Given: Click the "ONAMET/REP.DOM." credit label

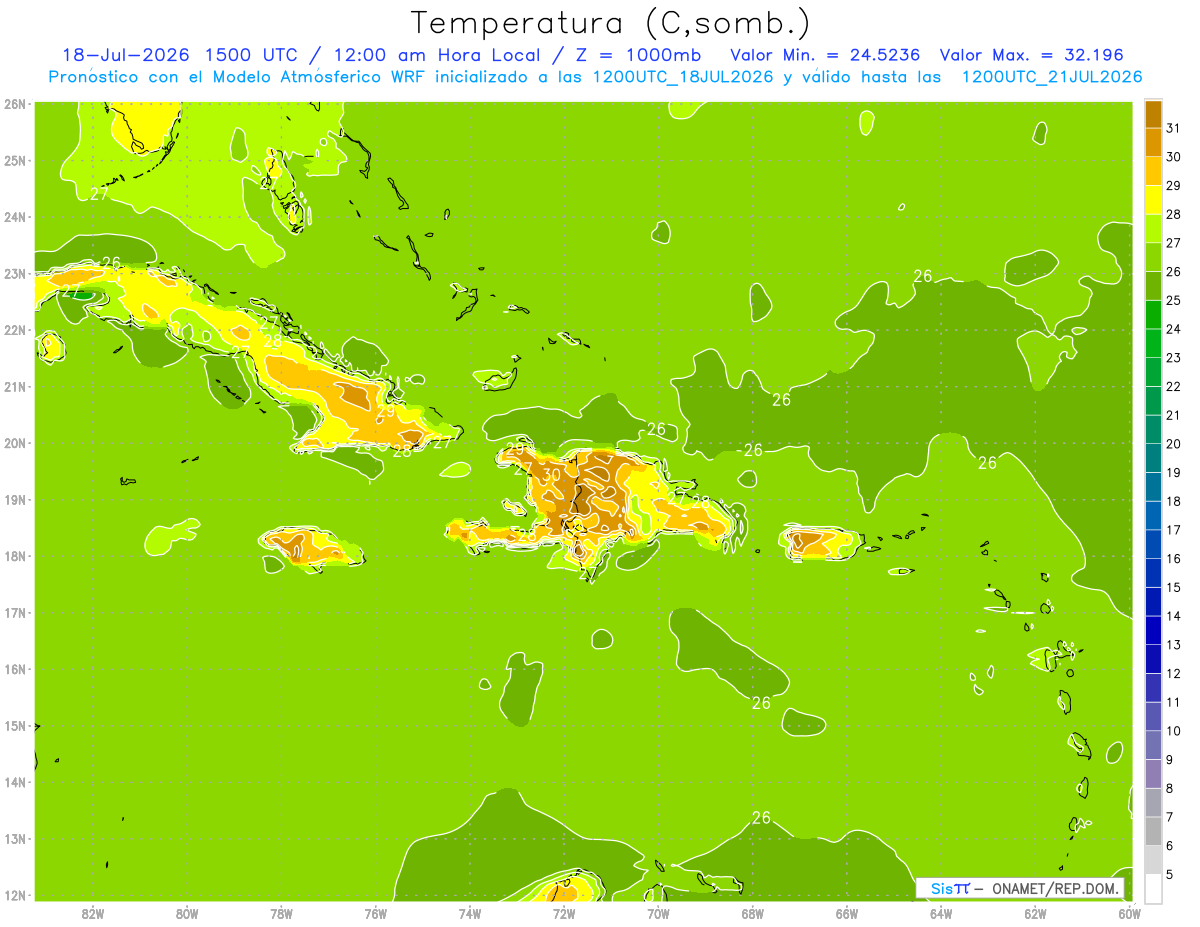Looking at the screenshot, I should point(1054,888).
